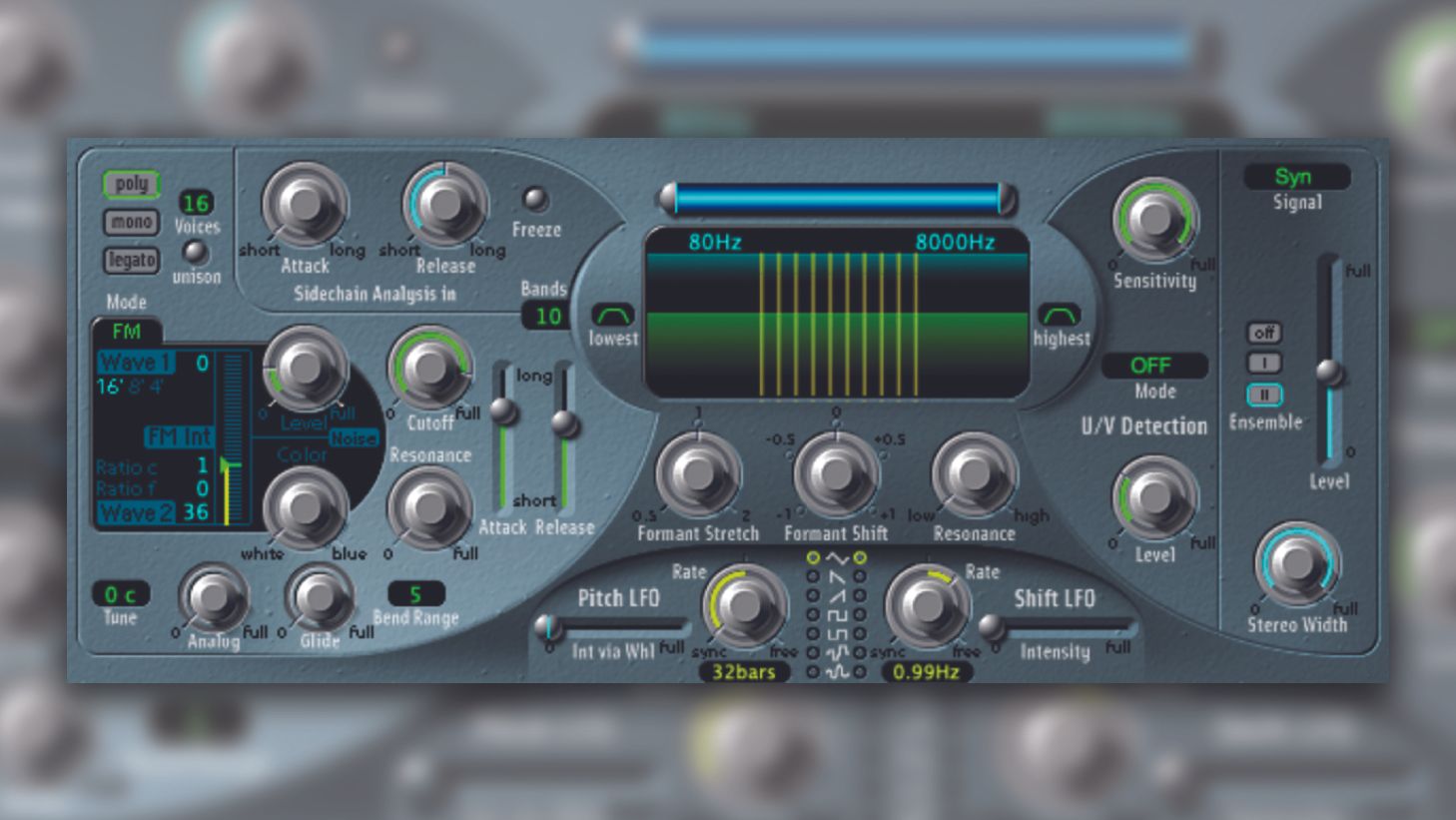The width and height of the screenshot is (1456, 820).
Task: Select the square waveform for the Shift LFO
Action: point(860,615)
